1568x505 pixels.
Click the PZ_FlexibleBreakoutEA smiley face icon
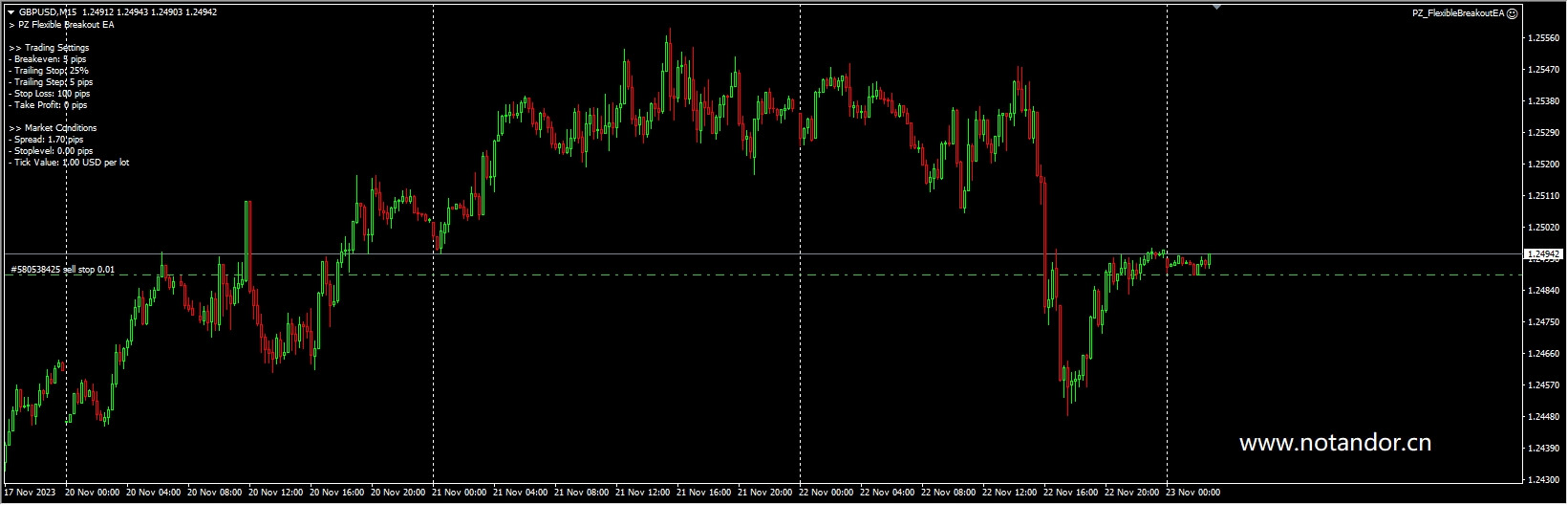coord(1512,13)
